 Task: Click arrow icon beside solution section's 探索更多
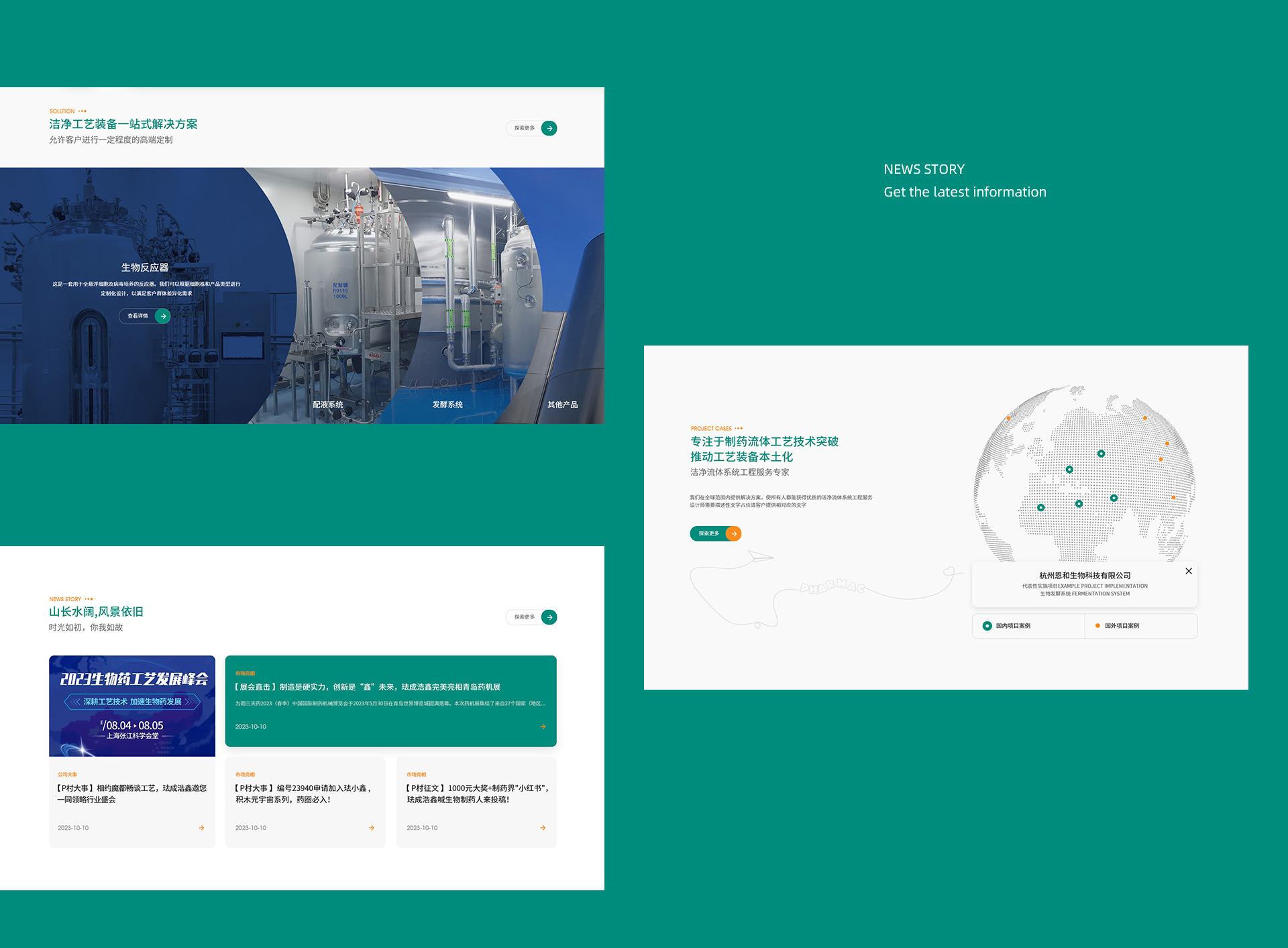549,128
